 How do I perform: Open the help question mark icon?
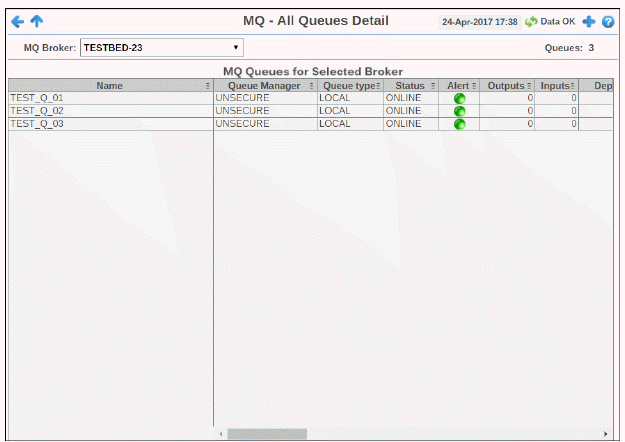pyautogui.click(x=607, y=21)
